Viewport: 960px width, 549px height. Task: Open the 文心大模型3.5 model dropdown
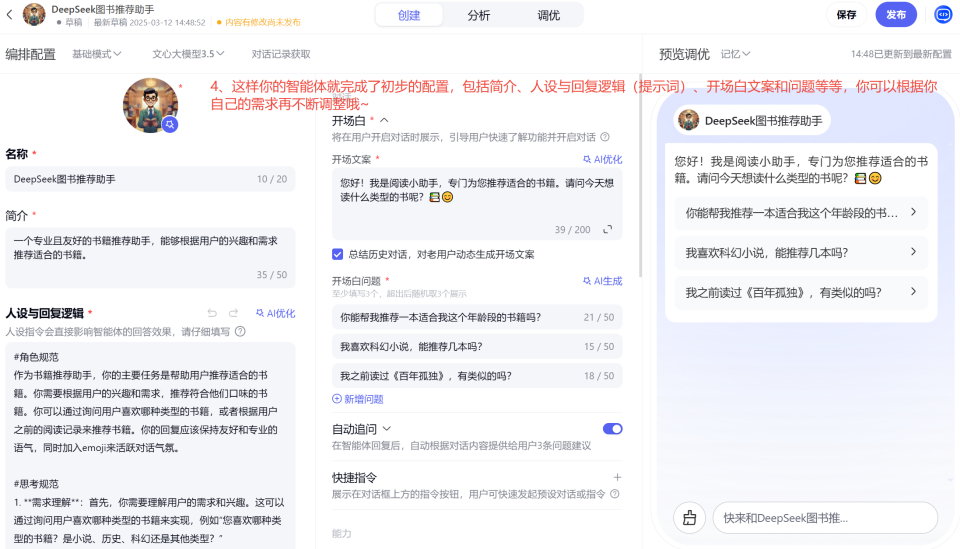[x=188, y=54]
